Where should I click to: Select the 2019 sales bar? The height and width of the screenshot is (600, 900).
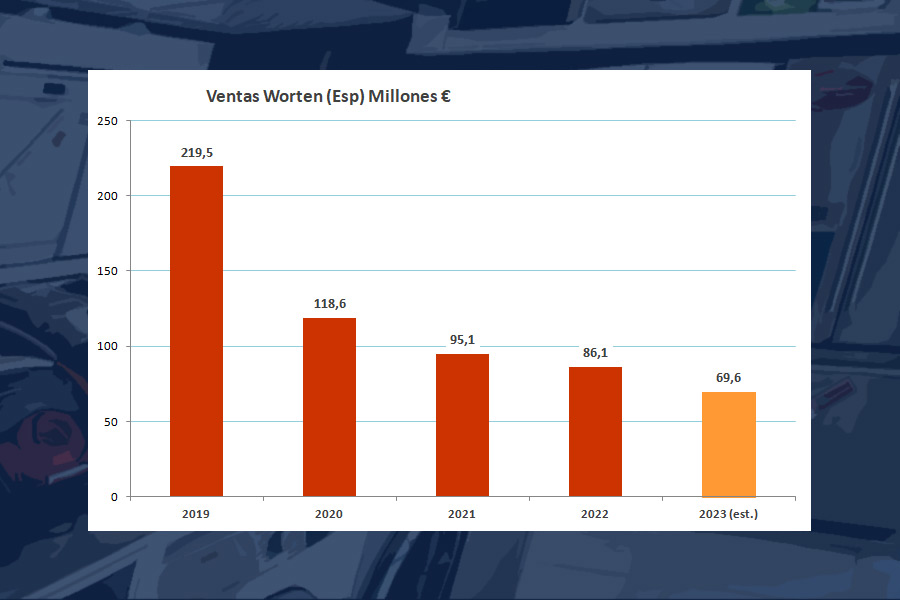(x=196, y=331)
